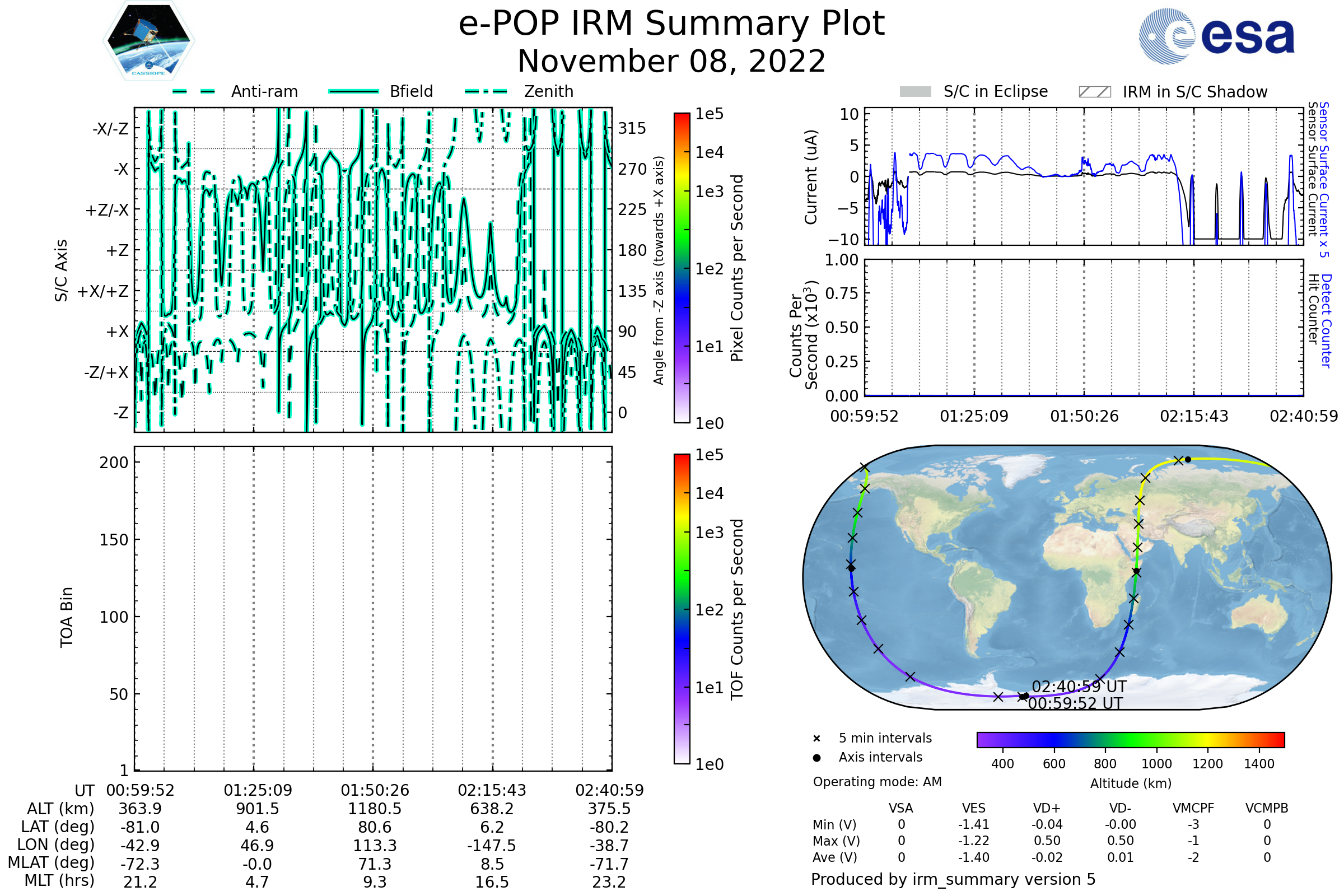
Task: Click the Altitude (km) color bar
Action: (1130, 739)
